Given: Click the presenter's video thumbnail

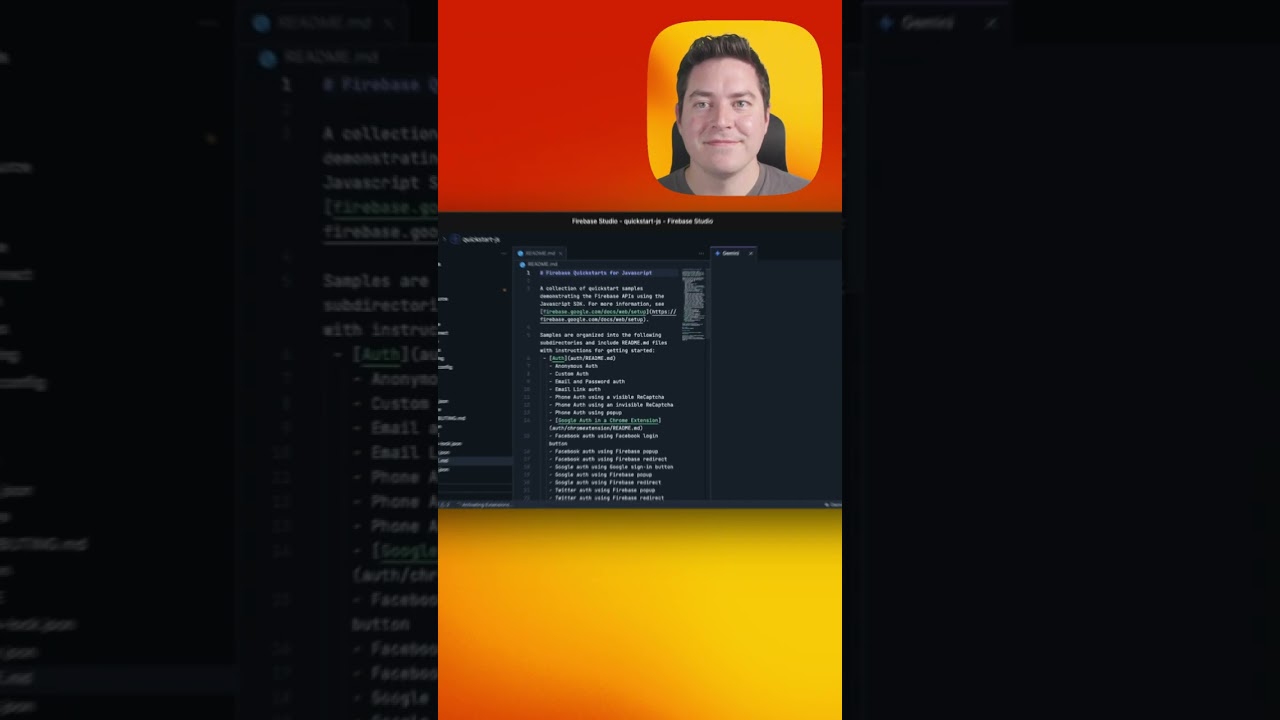Looking at the screenshot, I should [735, 108].
